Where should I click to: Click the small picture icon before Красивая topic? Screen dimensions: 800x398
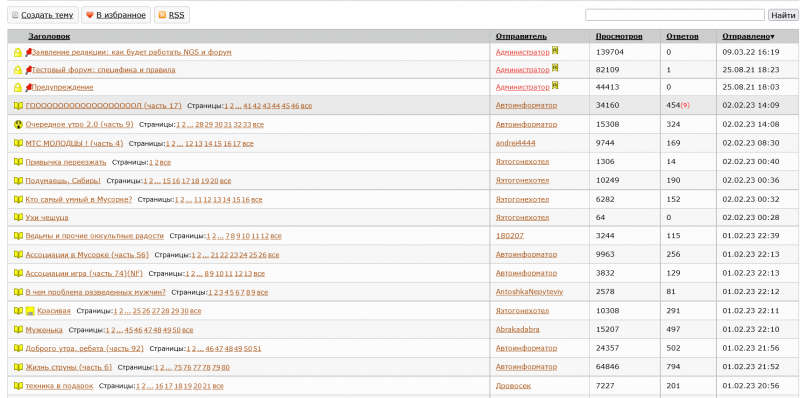pyautogui.click(x=30, y=311)
